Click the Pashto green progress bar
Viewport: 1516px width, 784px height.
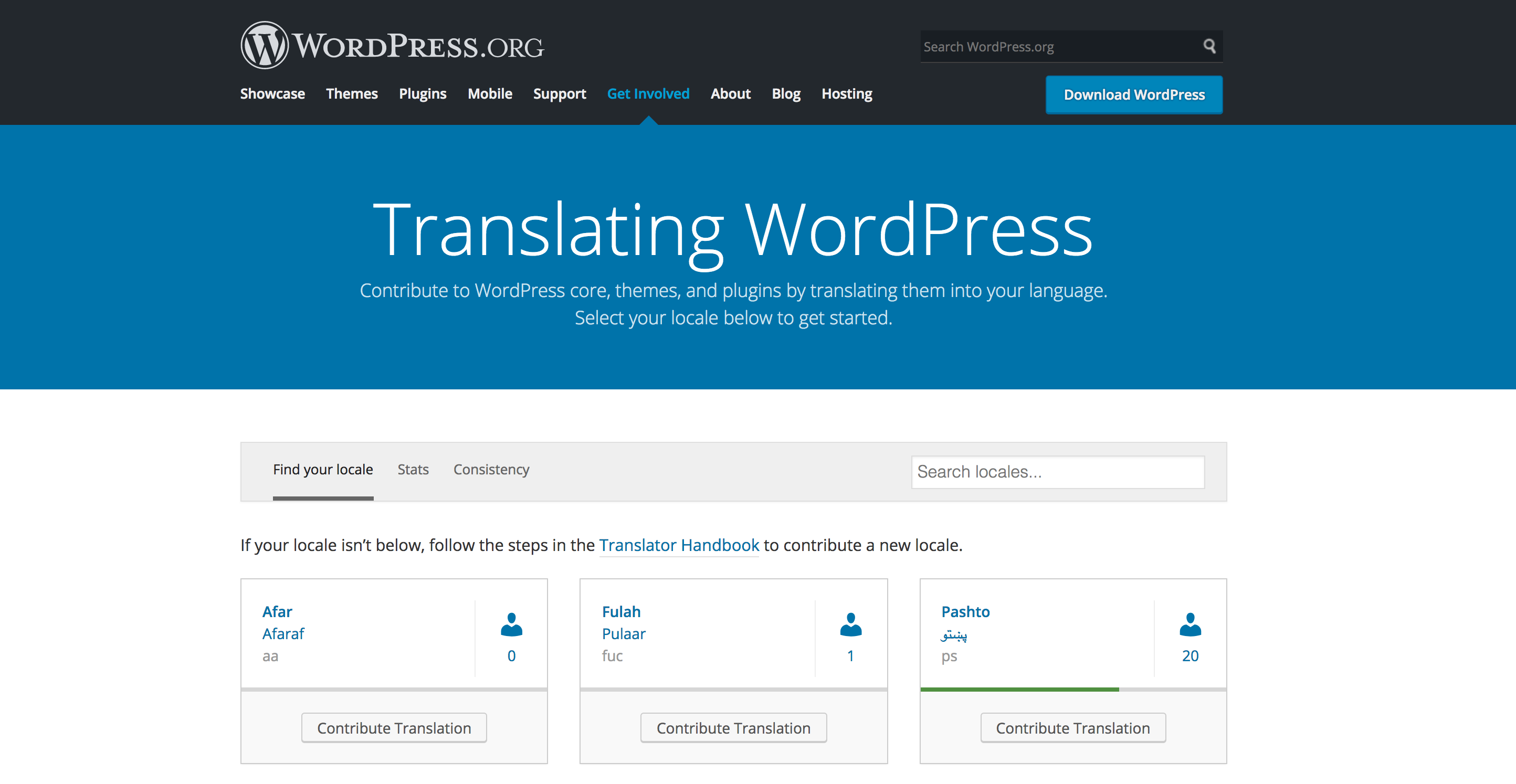point(1019,690)
